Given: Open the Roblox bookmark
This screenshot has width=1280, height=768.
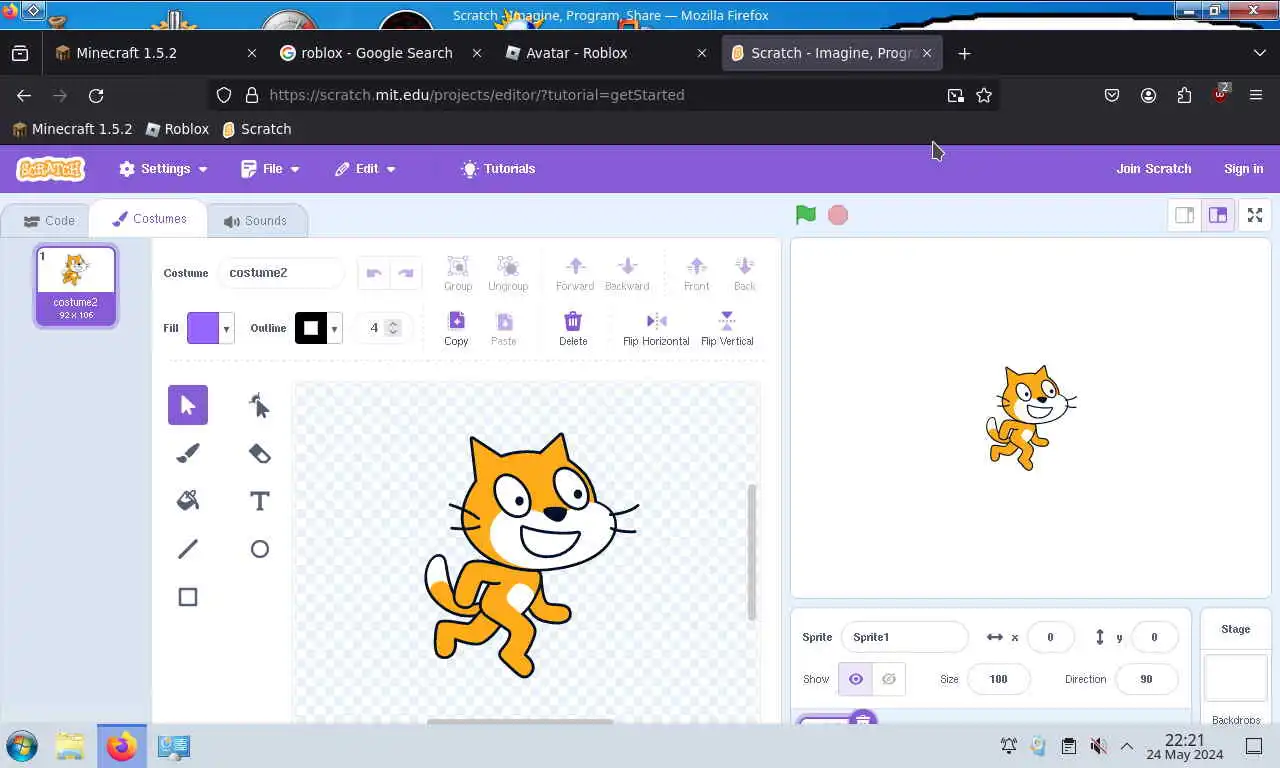Looking at the screenshot, I should pos(177,129).
